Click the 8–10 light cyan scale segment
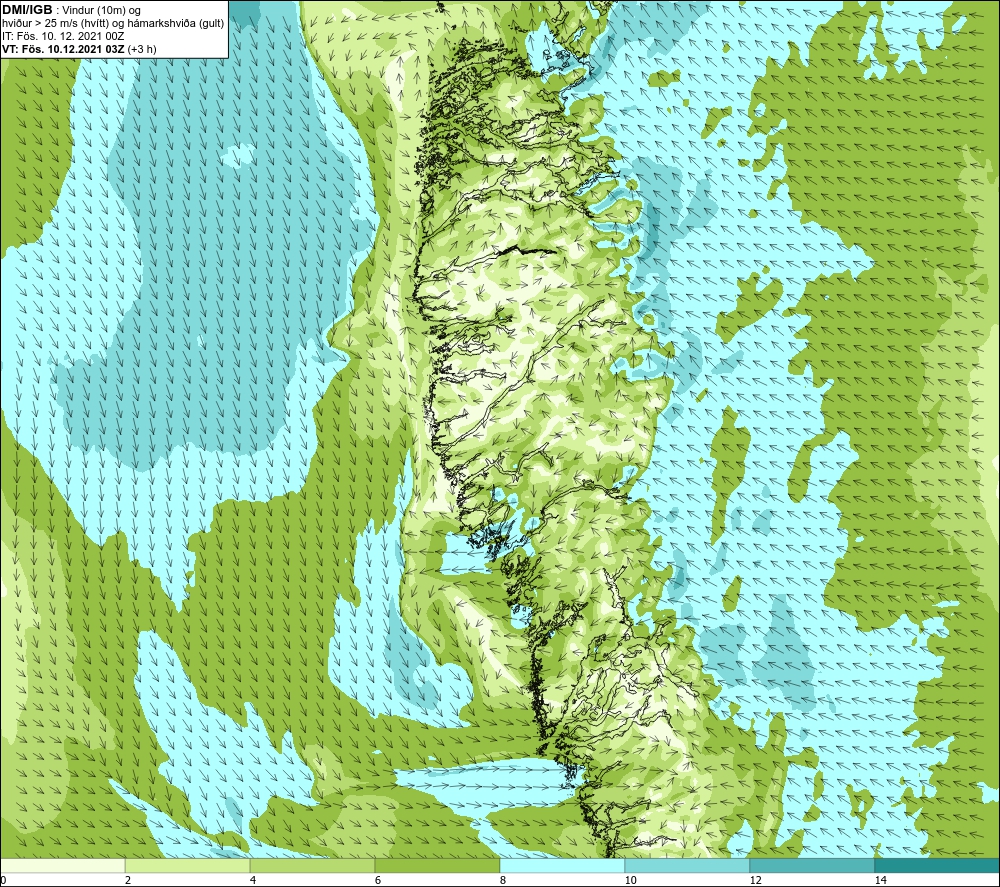 pos(562,865)
